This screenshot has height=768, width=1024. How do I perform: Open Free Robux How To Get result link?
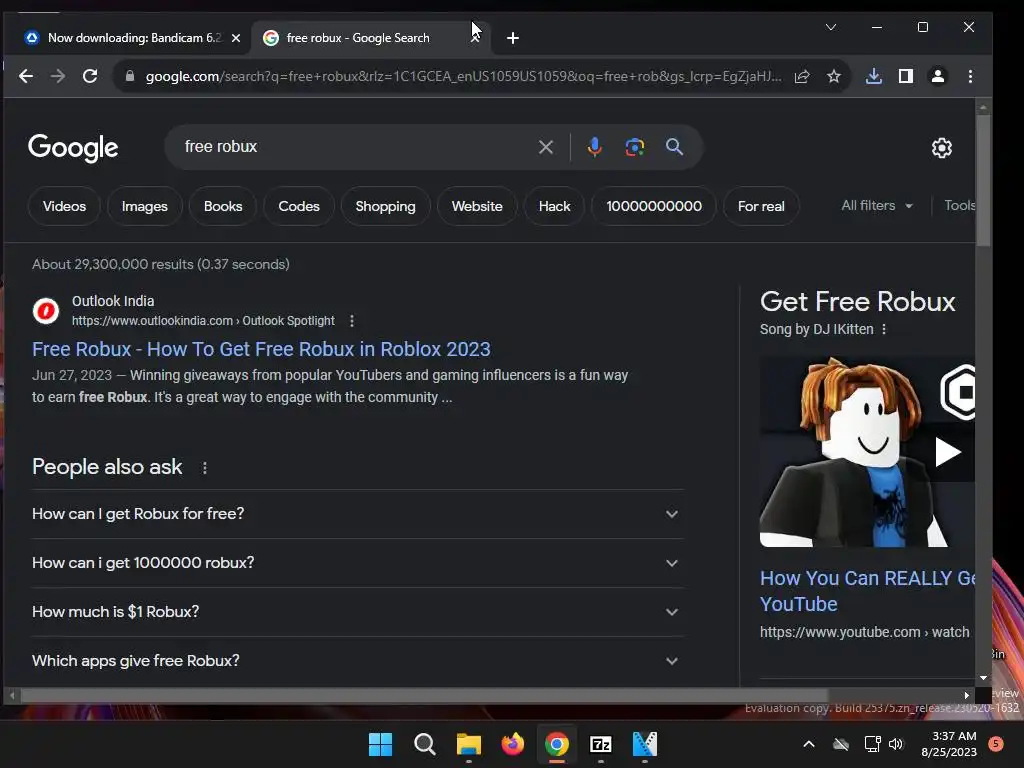click(x=261, y=349)
